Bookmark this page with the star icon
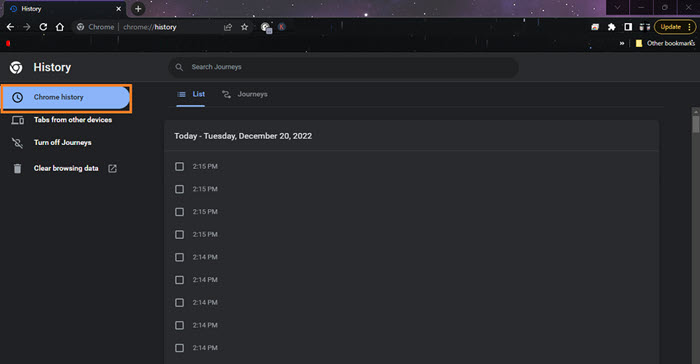 tap(244, 27)
